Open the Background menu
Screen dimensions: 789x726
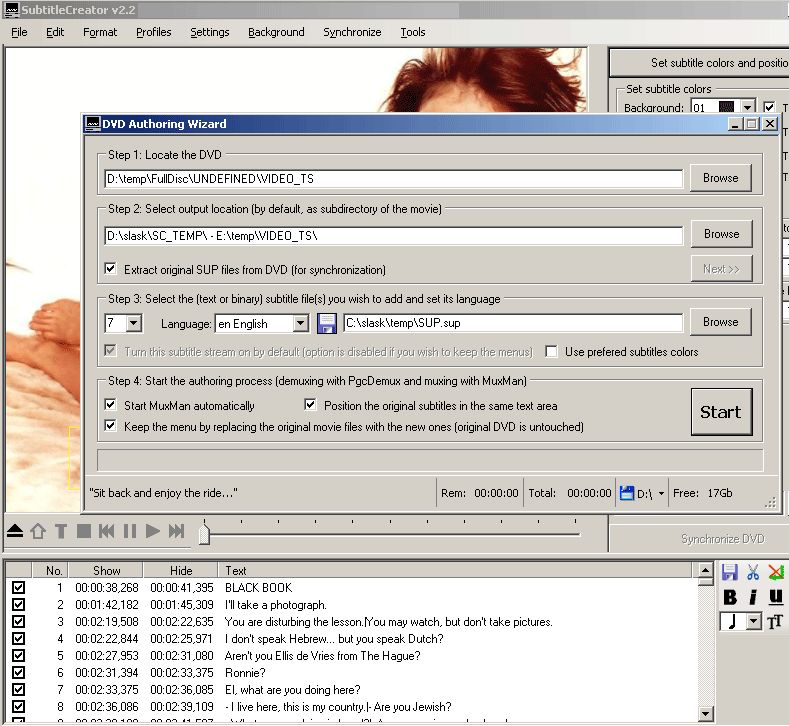[x=276, y=32]
